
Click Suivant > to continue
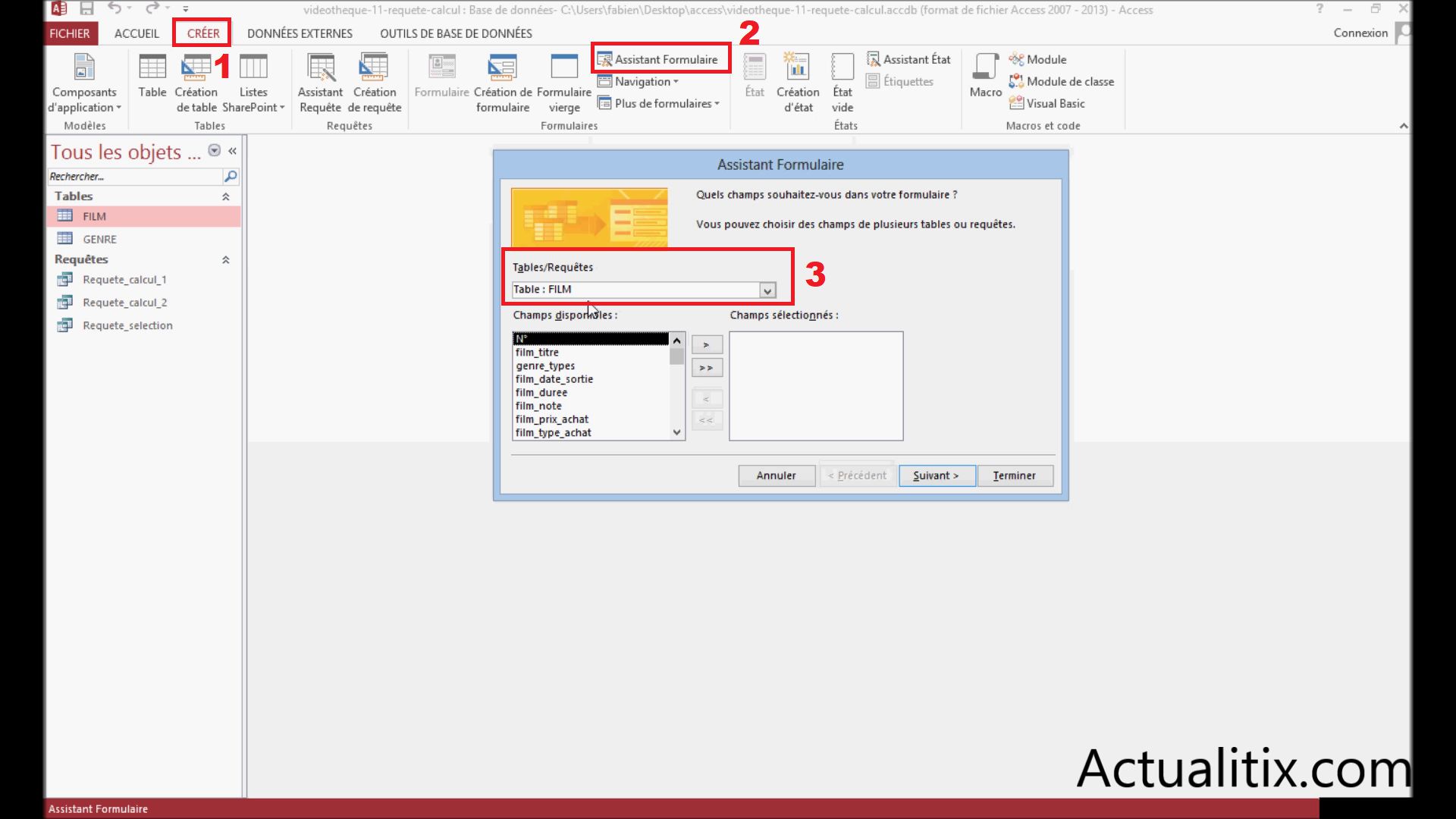[937, 475]
